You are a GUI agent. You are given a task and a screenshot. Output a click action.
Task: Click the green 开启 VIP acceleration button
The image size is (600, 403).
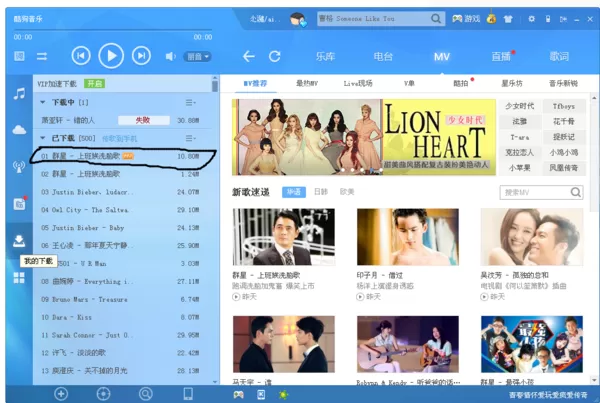[95, 83]
